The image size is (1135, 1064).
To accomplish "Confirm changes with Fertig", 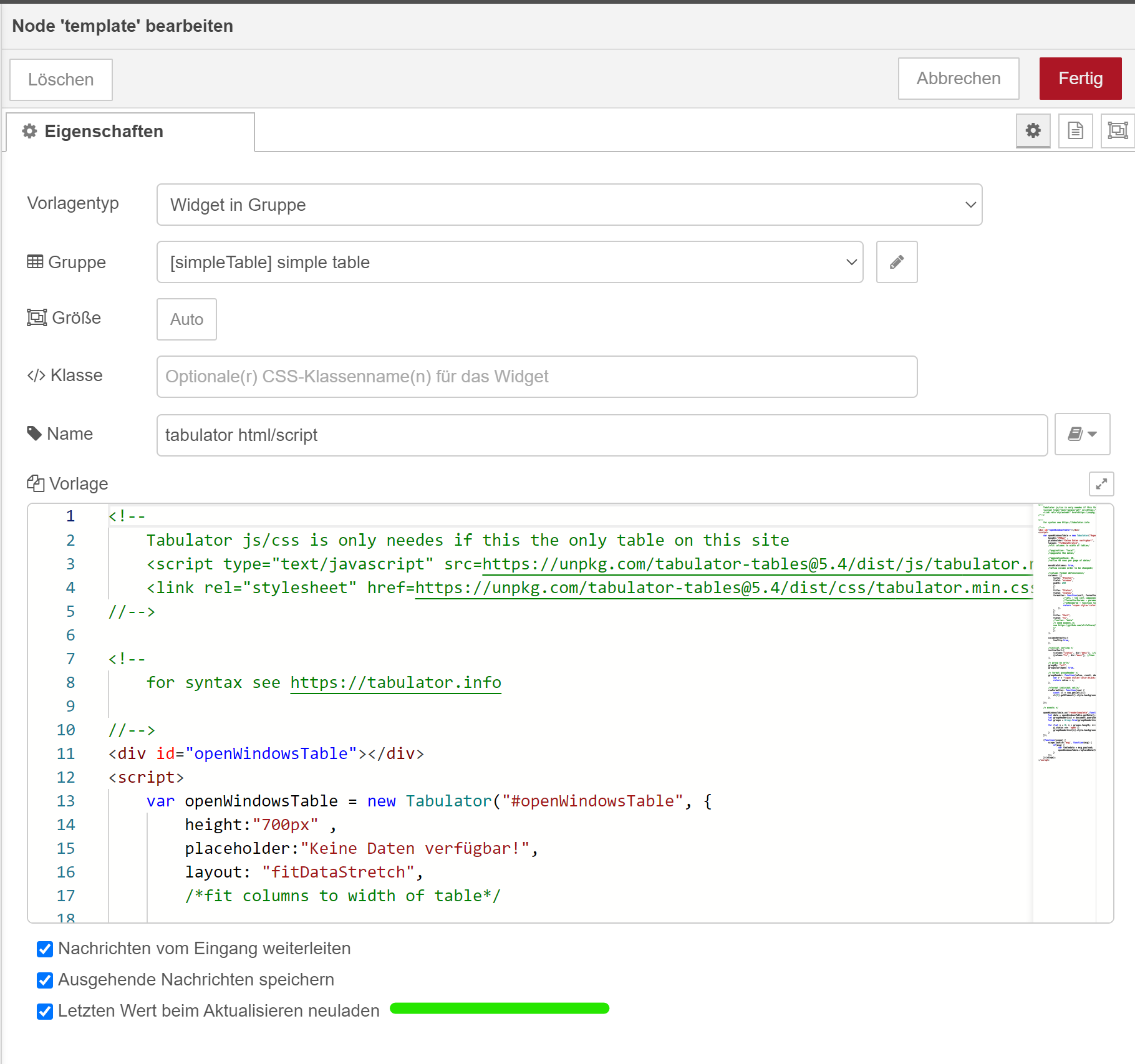I will [1080, 79].
